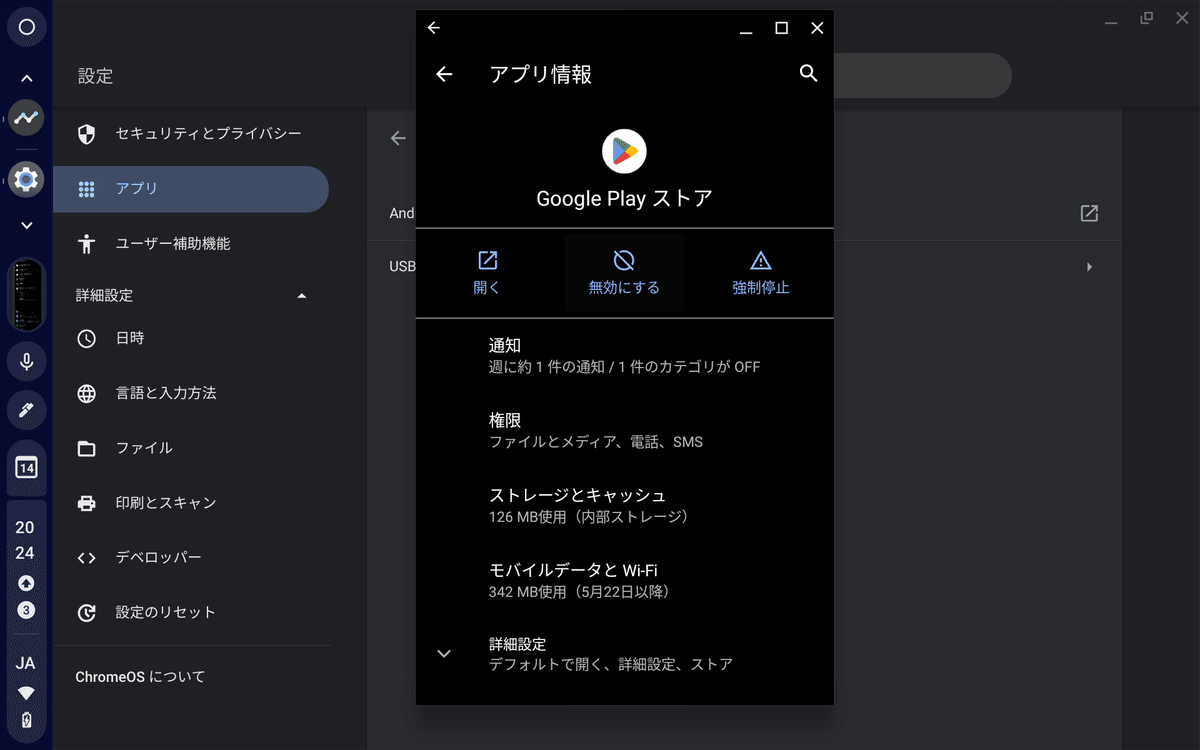Open the calendar icon showing 14
The image size is (1200, 750).
27,467
